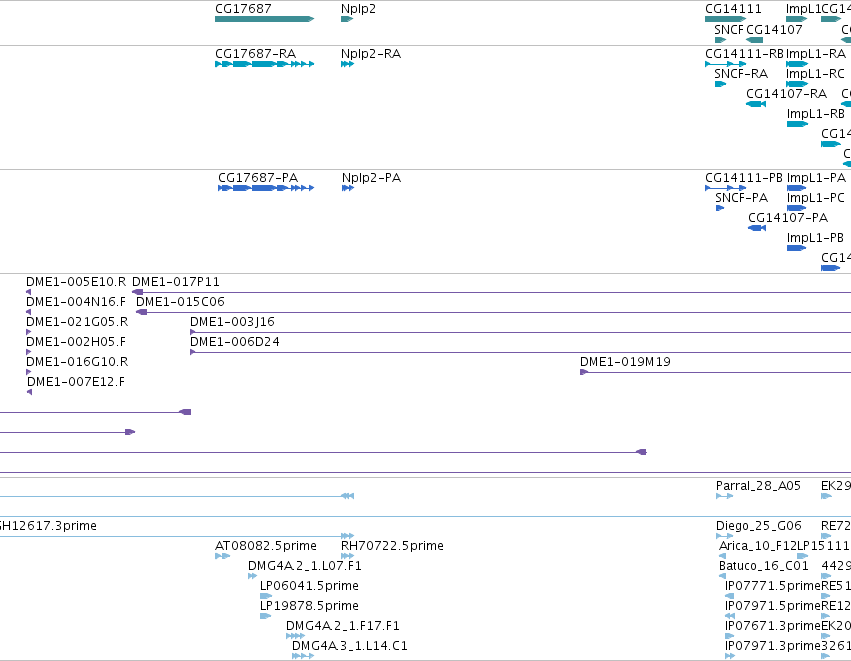Click the DME1-003J16 BAC clone label
This screenshot has height=661, width=851.
point(232,322)
